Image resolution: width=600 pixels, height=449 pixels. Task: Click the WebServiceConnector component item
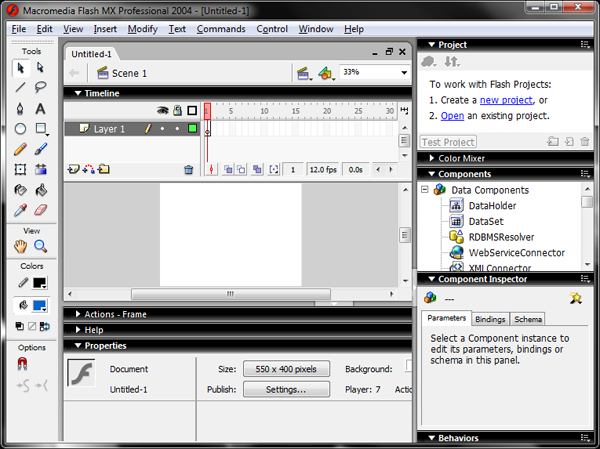pos(516,253)
